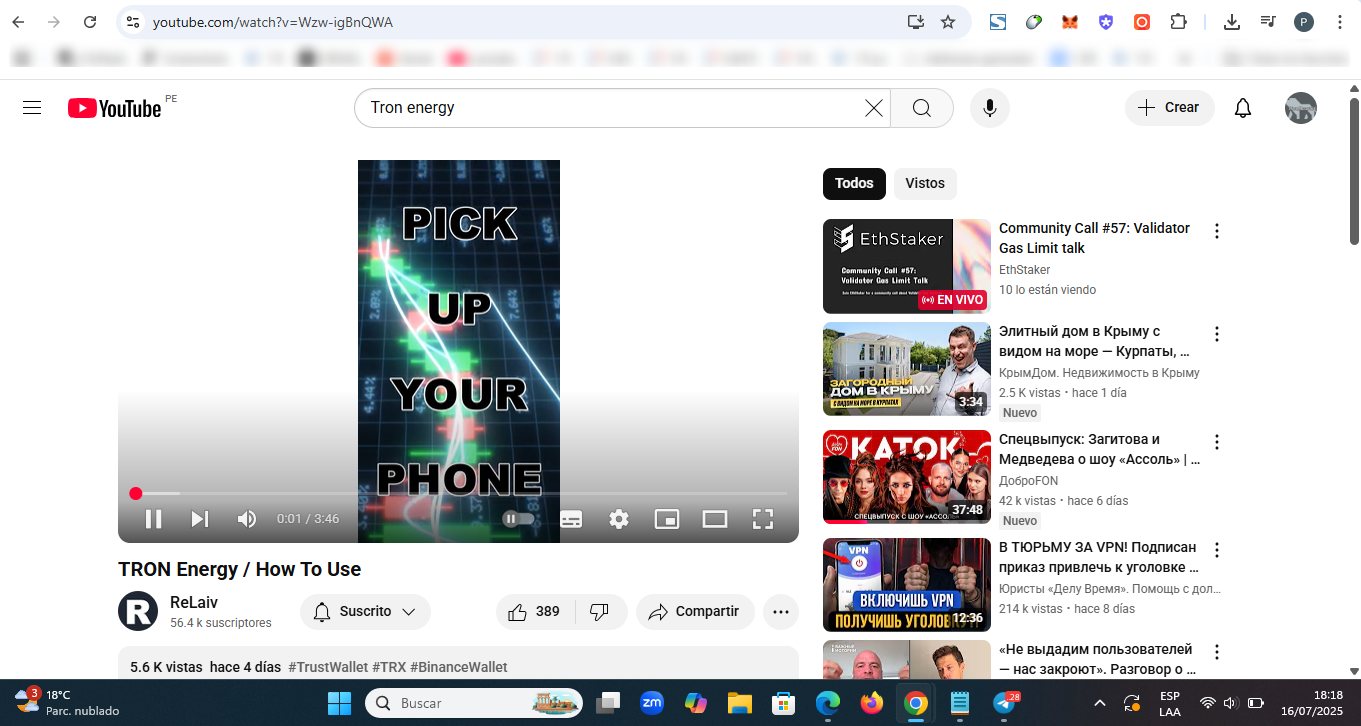The height and width of the screenshot is (726, 1361).
Task: Open Firefox from the taskbar
Action: (872, 703)
